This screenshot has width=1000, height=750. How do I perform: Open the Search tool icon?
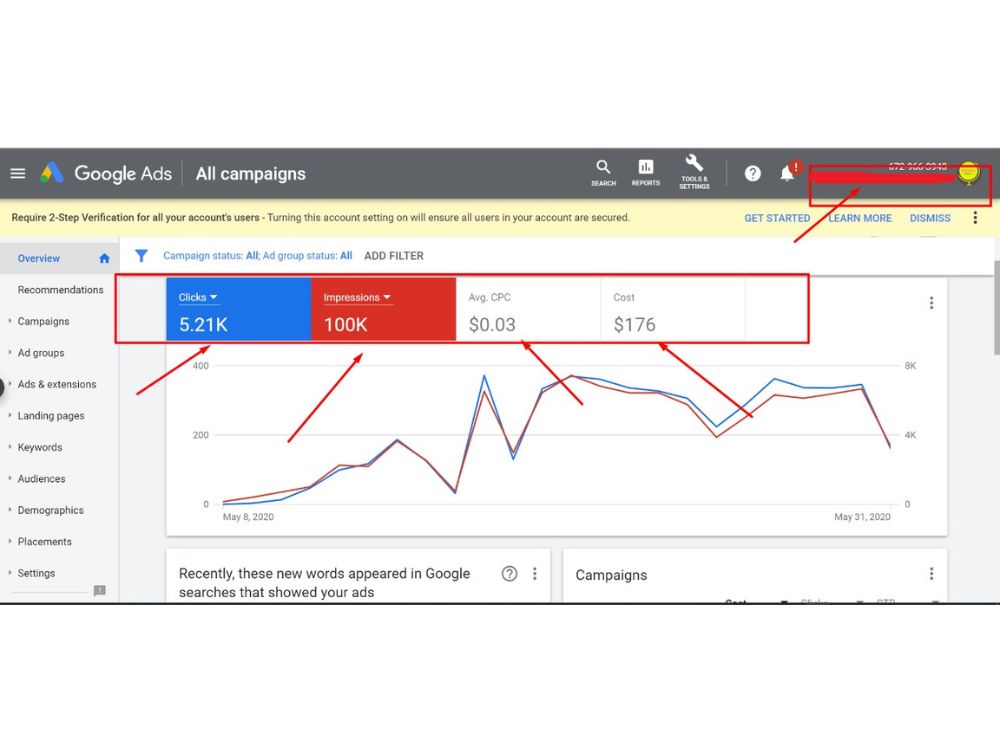point(603,173)
